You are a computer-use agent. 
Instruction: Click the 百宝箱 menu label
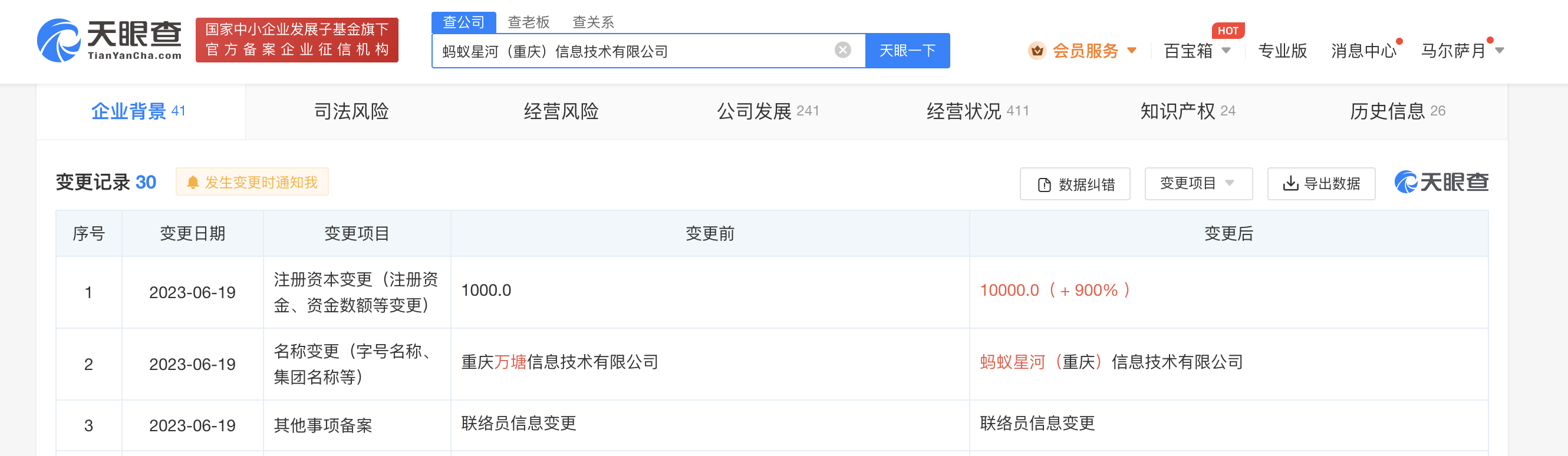(1188, 51)
